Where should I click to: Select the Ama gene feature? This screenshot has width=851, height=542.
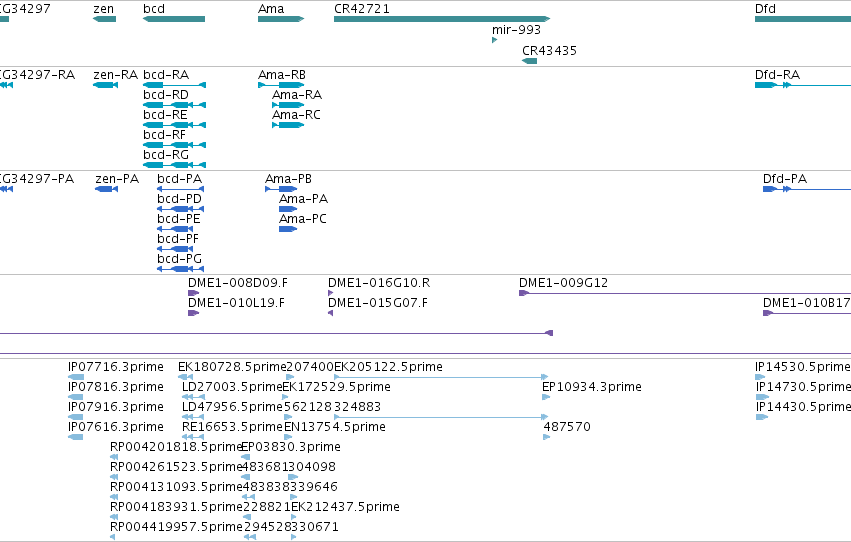(281, 19)
